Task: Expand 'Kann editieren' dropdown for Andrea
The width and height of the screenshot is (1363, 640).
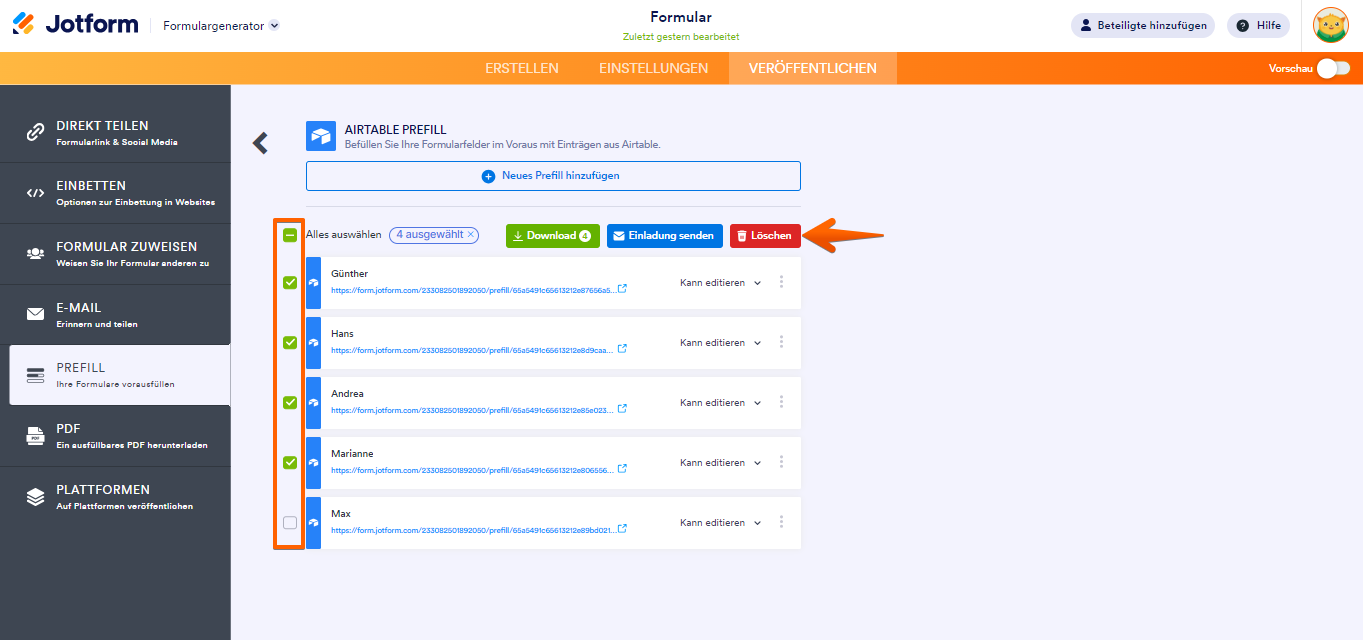Action: coord(720,403)
